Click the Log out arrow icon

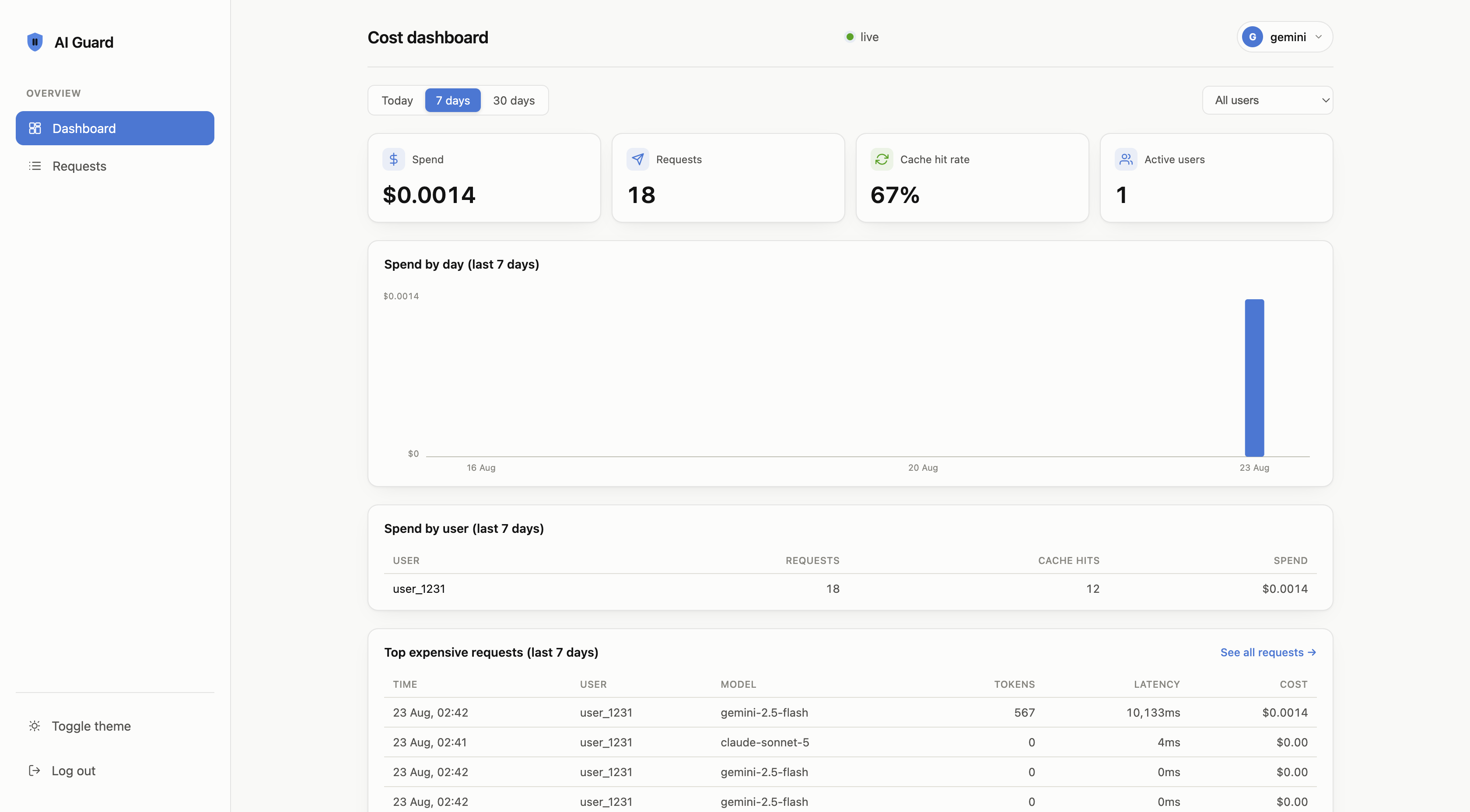click(x=34, y=771)
